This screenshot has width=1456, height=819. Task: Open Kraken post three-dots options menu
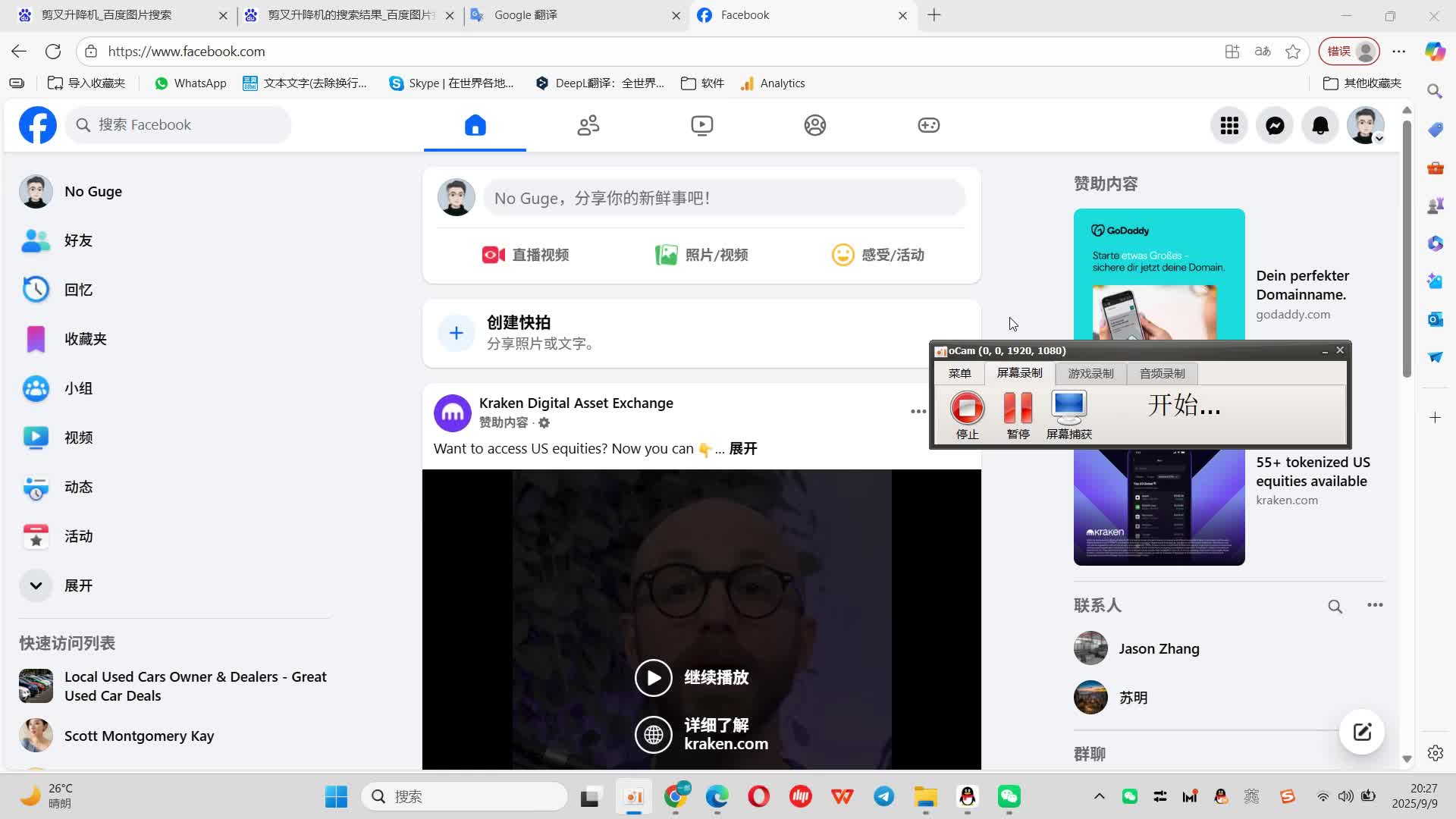pyautogui.click(x=918, y=412)
